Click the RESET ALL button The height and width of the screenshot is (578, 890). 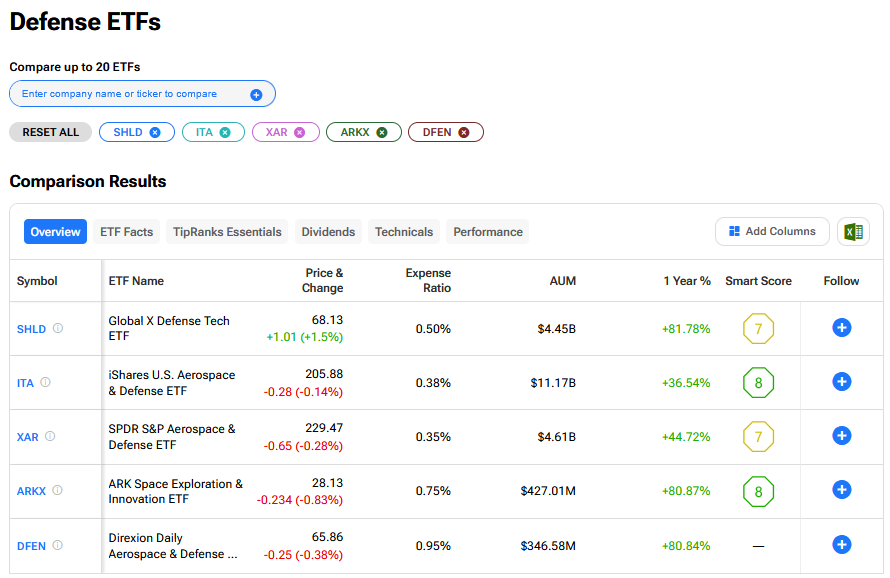click(51, 132)
